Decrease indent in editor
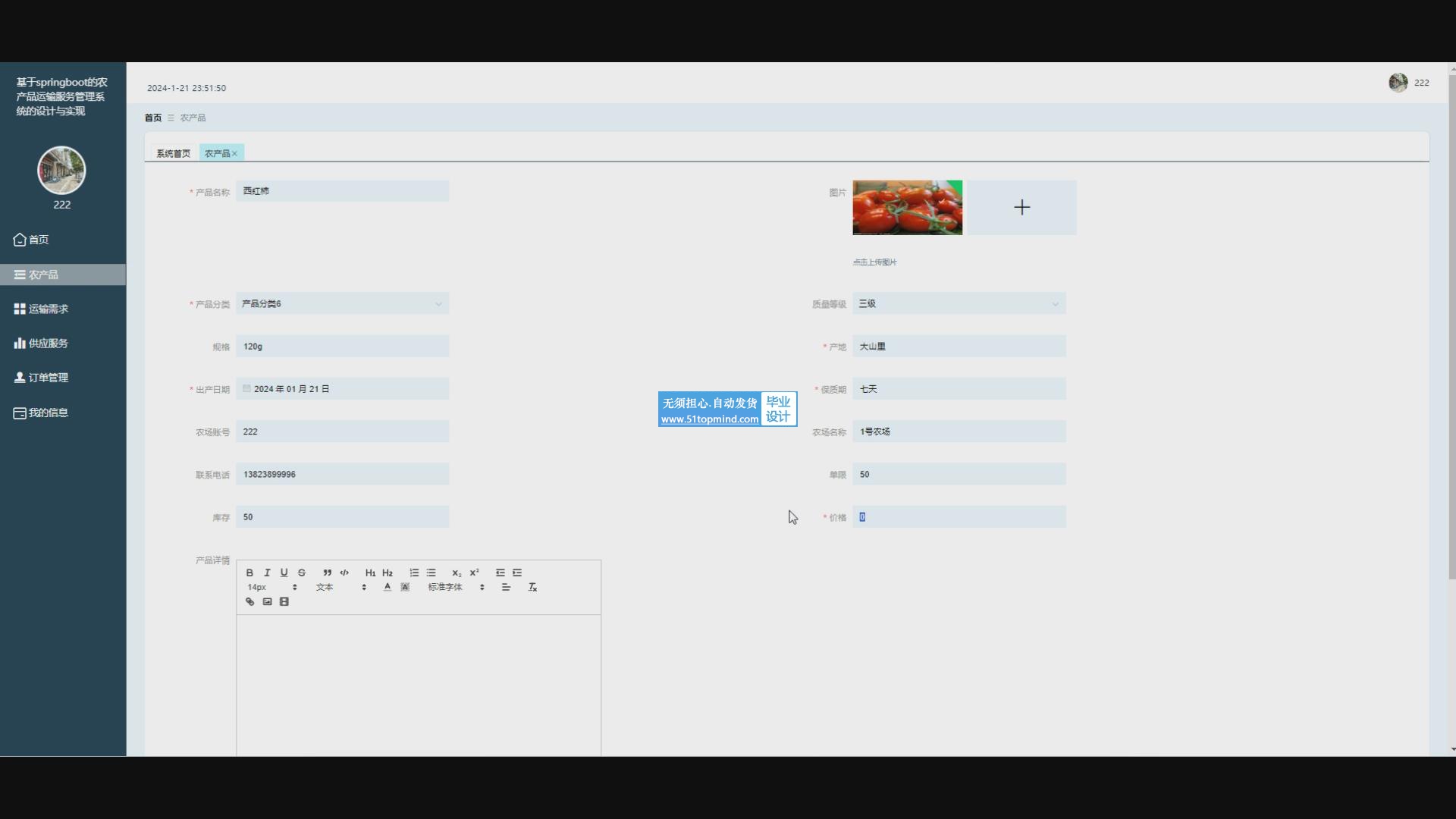 coord(500,573)
